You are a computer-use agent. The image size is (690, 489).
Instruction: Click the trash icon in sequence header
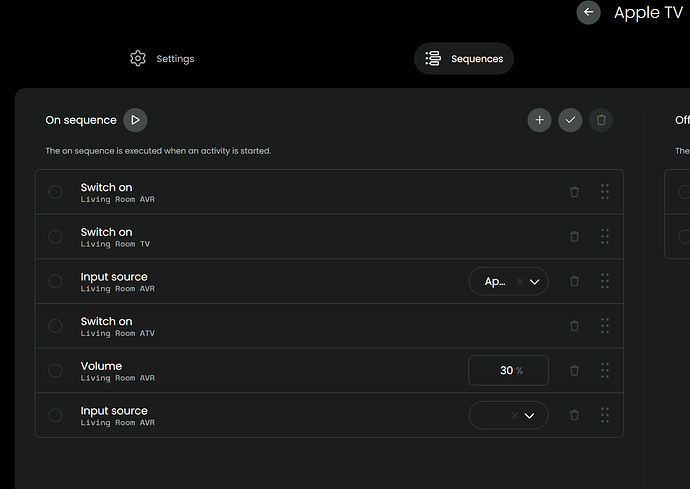(601, 120)
